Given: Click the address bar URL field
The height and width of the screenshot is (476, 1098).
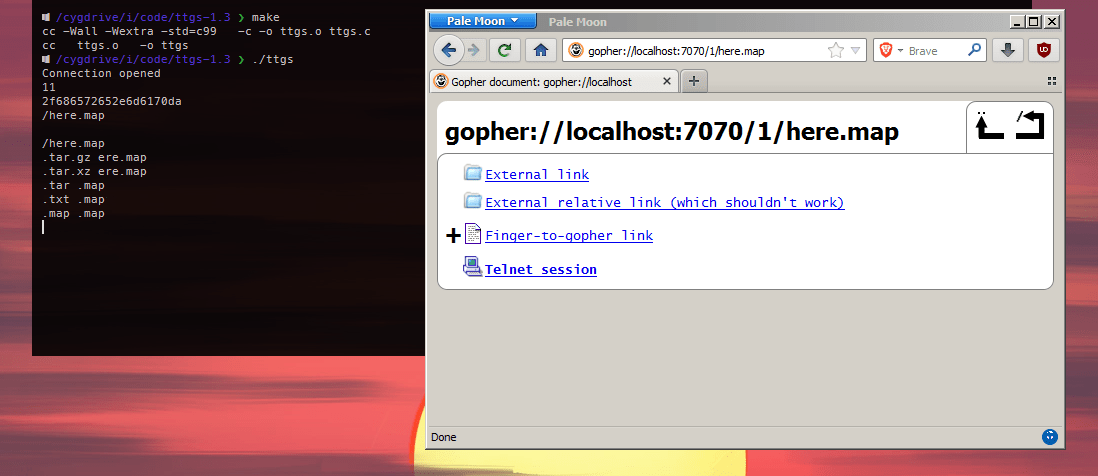Looking at the screenshot, I should pos(700,51).
